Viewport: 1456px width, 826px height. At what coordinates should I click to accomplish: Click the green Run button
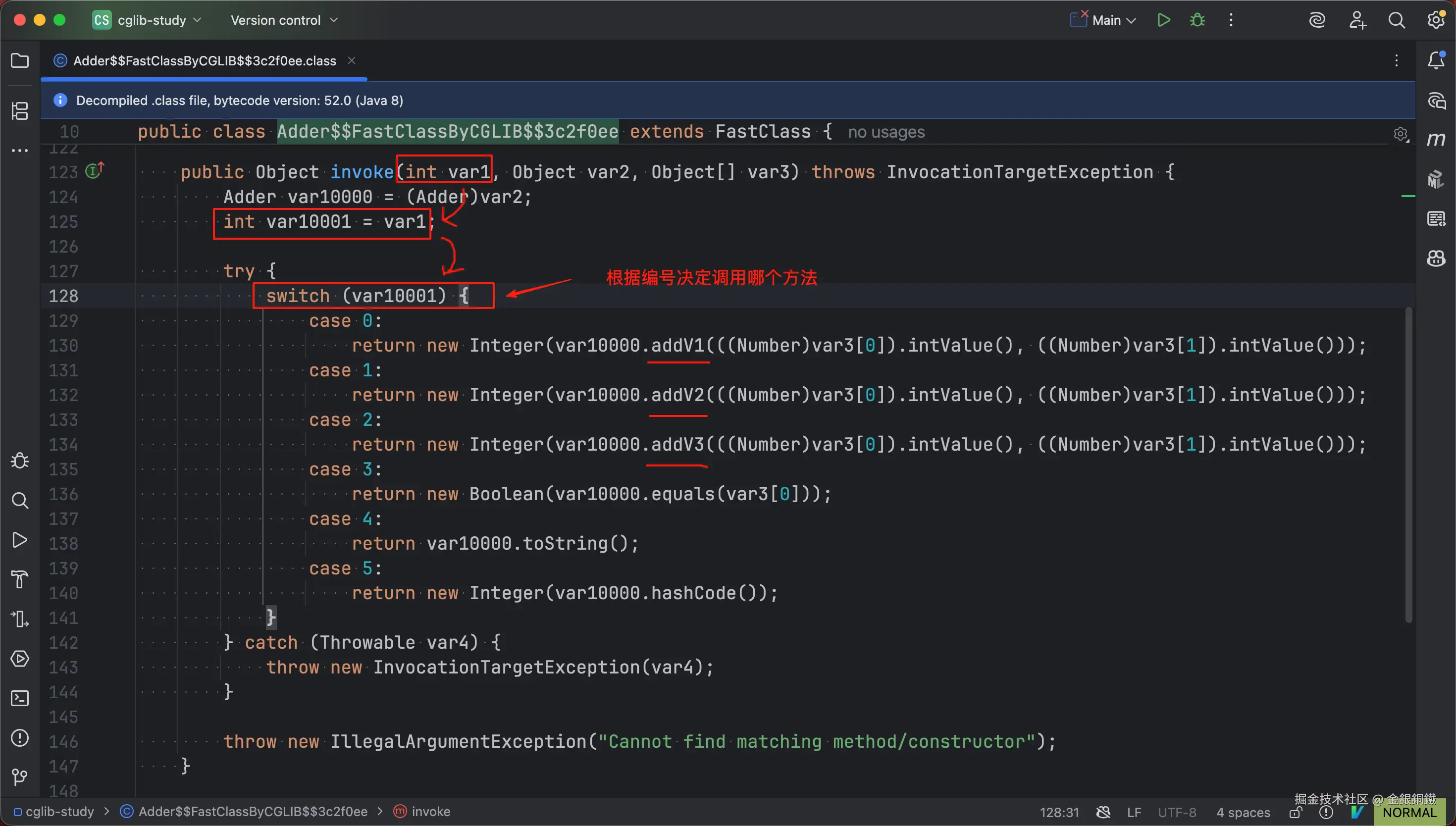[1163, 20]
